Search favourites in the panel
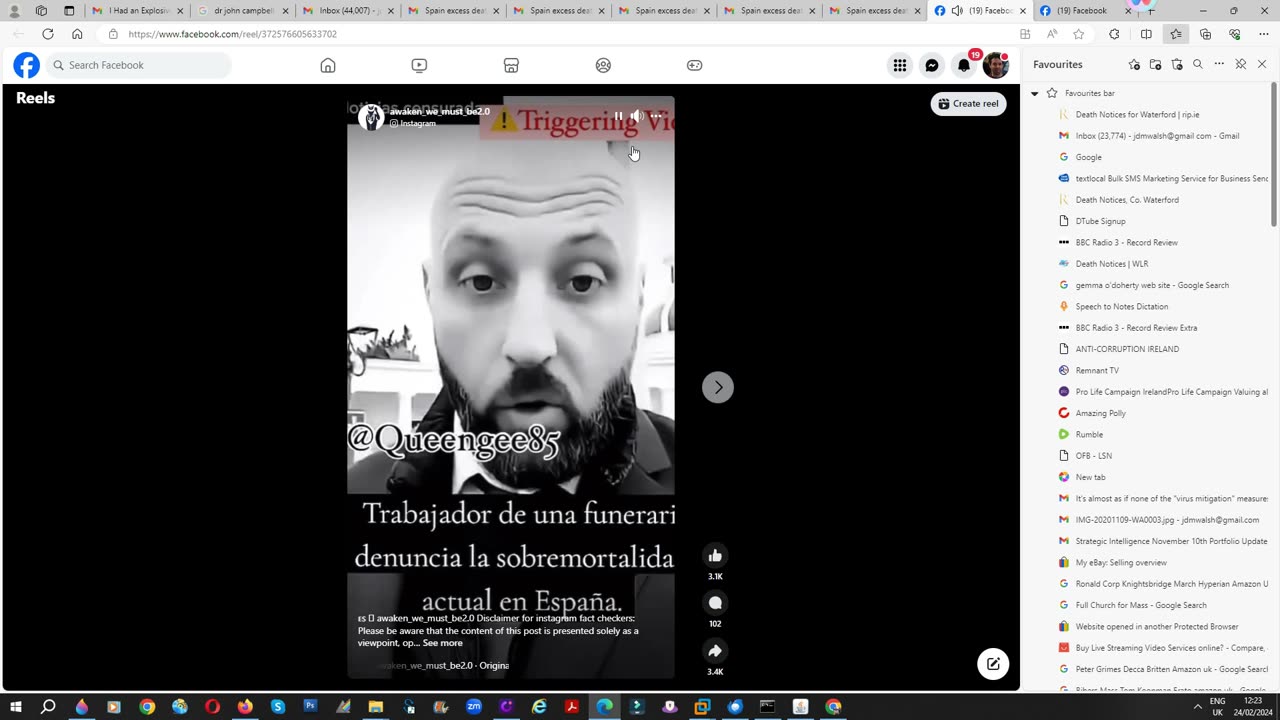The width and height of the screenshot is (1280, 720). point(1198,64)
